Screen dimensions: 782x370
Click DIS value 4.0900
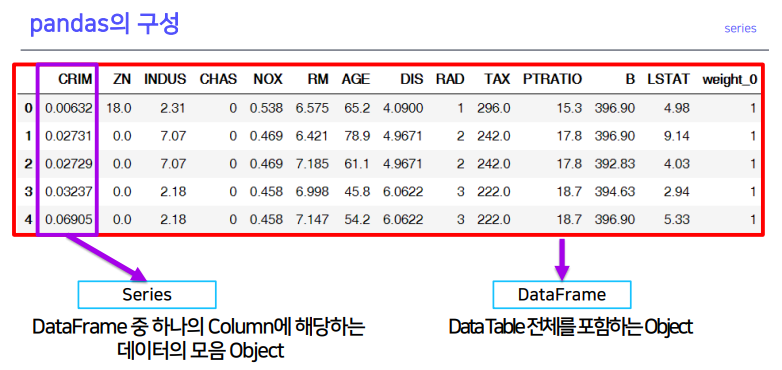(403, 108)
